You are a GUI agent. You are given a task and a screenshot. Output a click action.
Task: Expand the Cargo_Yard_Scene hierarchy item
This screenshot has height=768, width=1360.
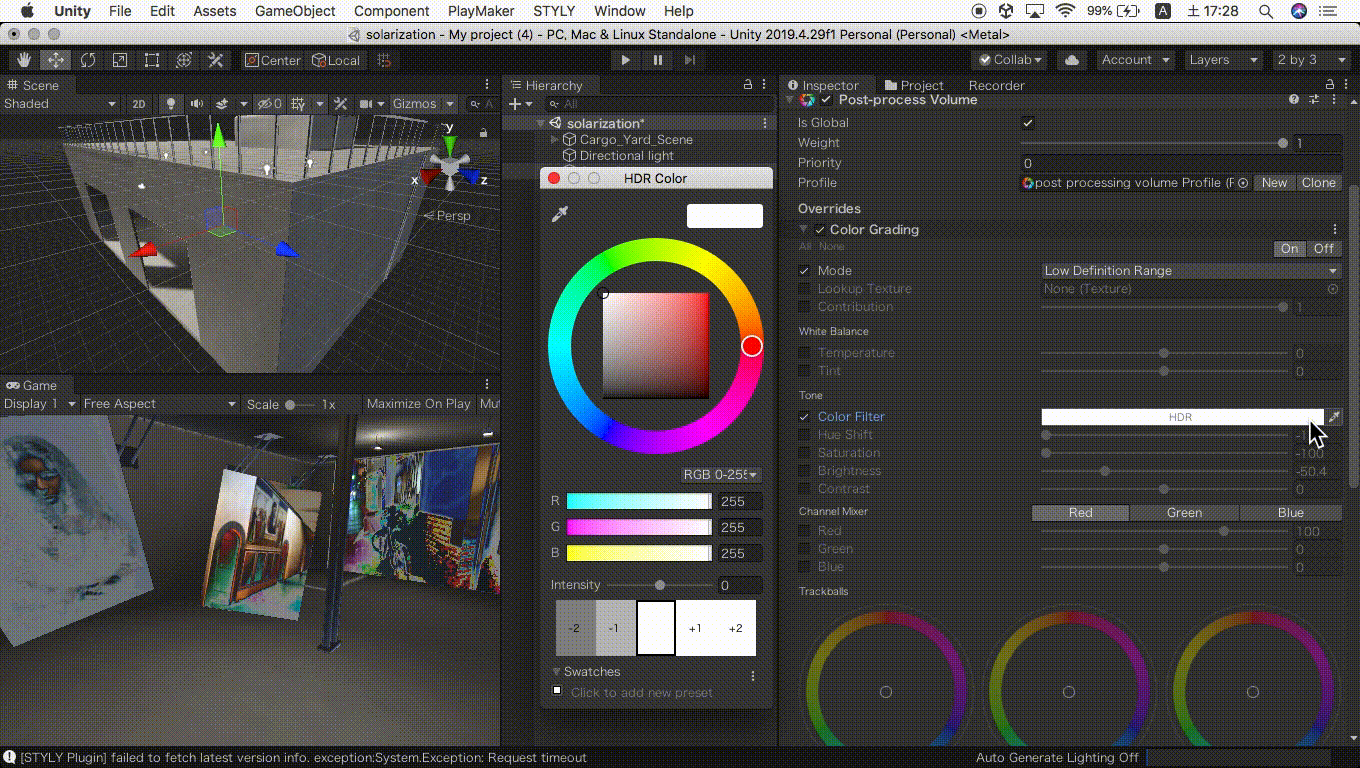click(x=552, y=140)
